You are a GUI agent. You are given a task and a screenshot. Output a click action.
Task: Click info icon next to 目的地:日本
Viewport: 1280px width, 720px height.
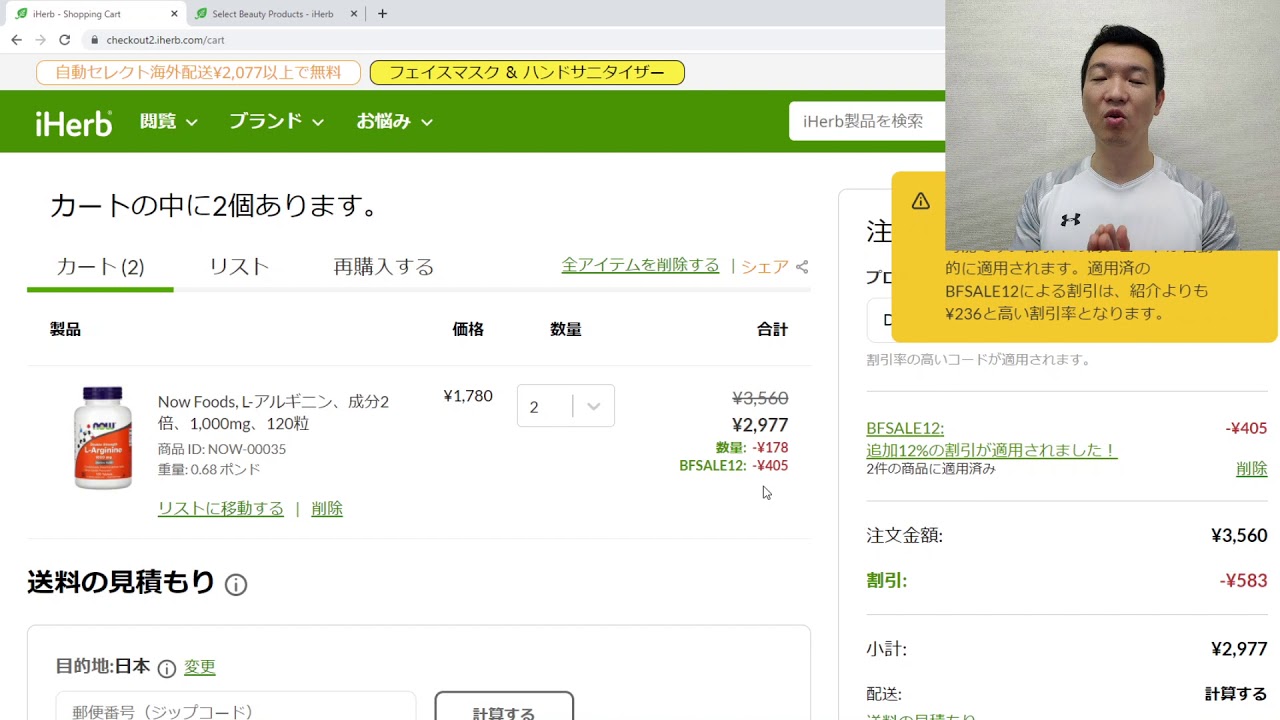click(167, 668)
